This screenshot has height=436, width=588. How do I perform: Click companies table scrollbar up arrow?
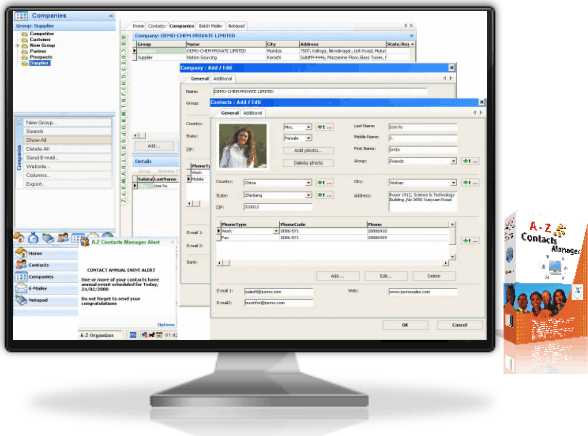412,44
